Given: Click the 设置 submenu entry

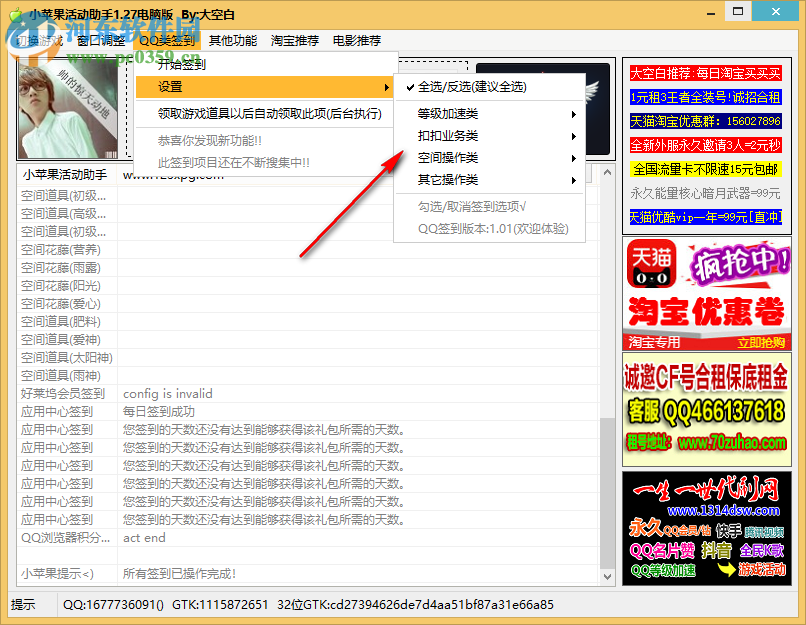Looking at the screenshot, I should [x=266, y=87].
